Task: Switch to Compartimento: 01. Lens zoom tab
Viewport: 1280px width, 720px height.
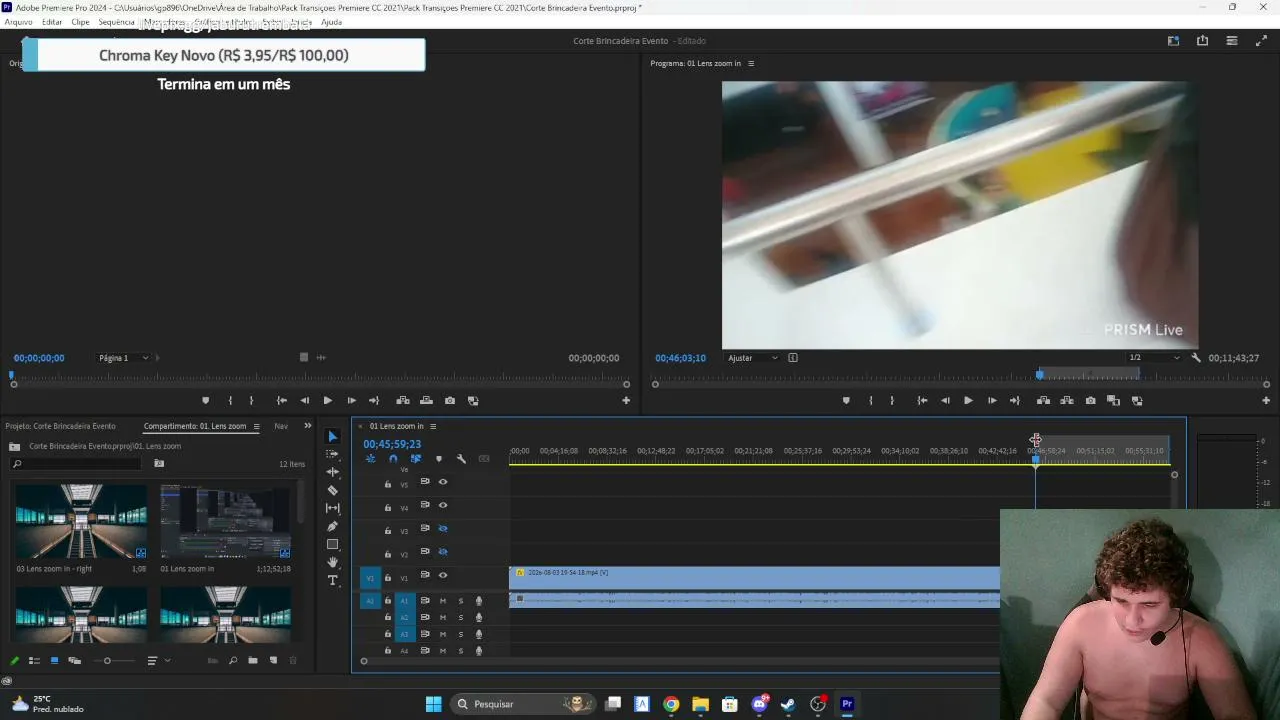Action: [195, 426]
